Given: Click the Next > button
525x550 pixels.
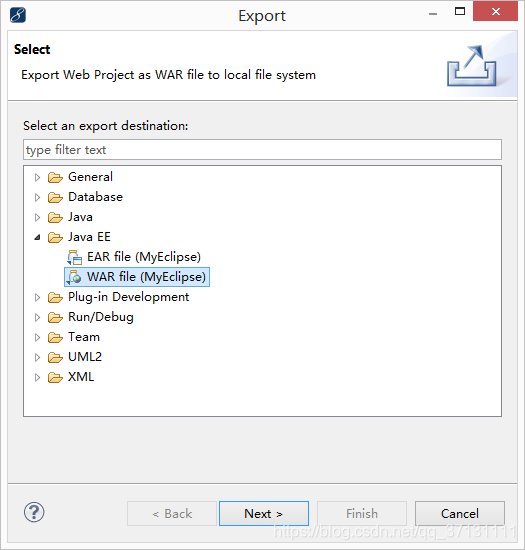Looking at the screenshot, I should click(x=264, y=514).
